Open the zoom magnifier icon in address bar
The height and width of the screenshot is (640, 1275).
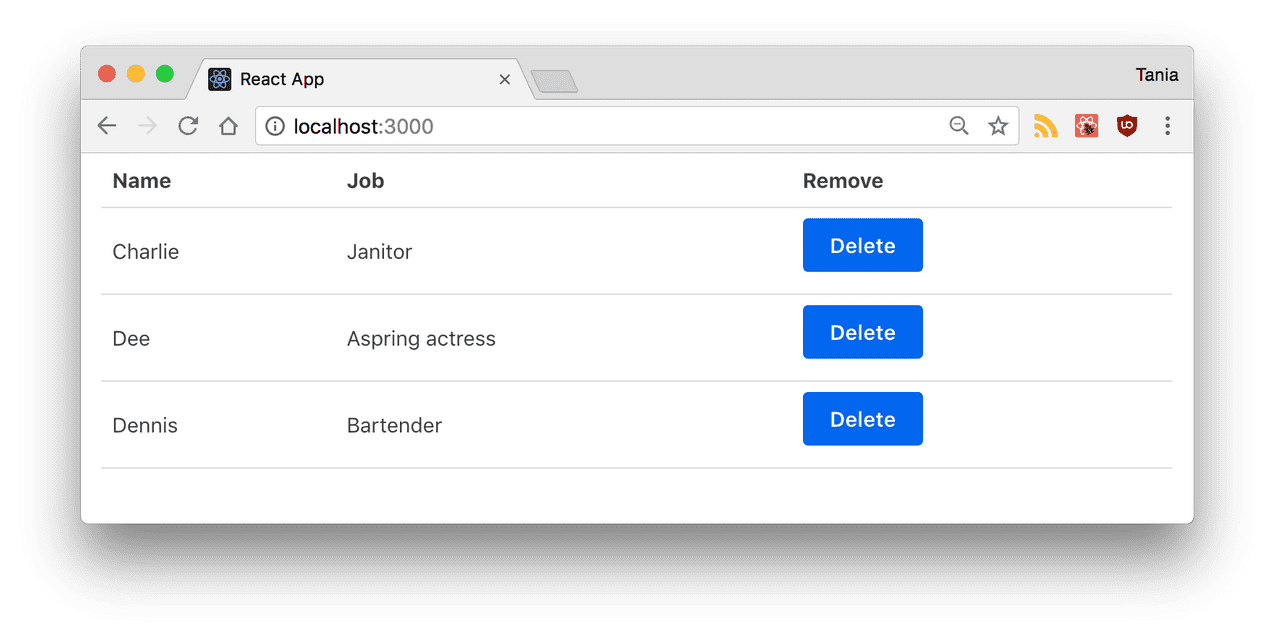tap(958, 126)
